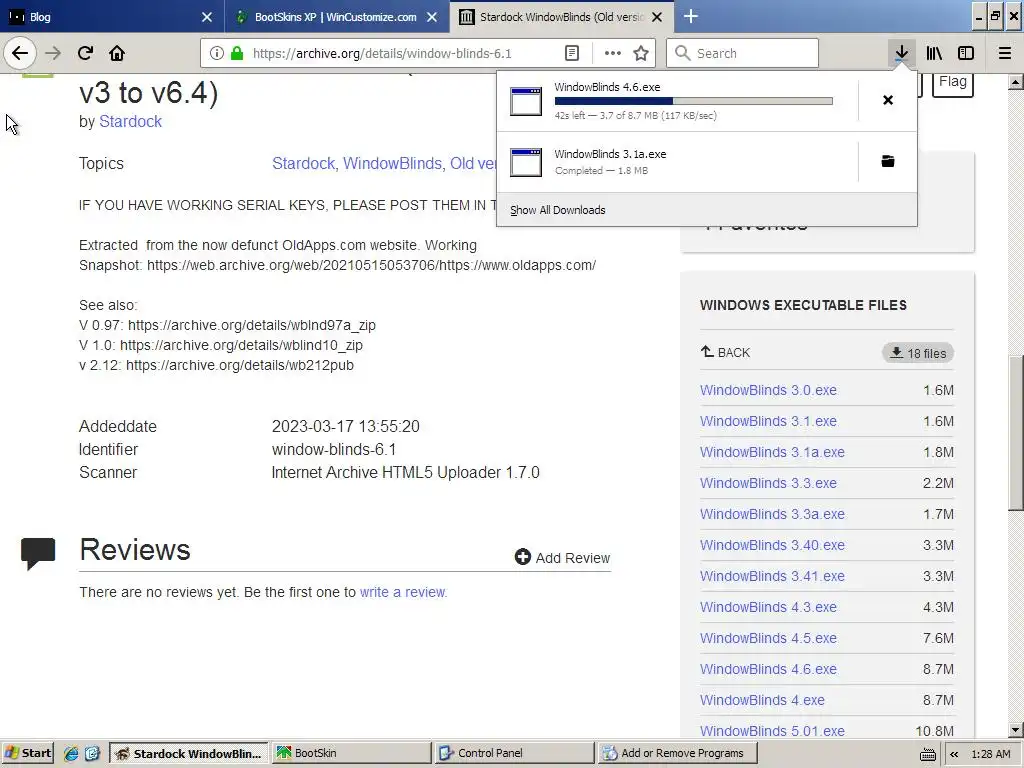Click the Add Review plus icon
This screenshot has width=1024, height=768.
point(522,557)
